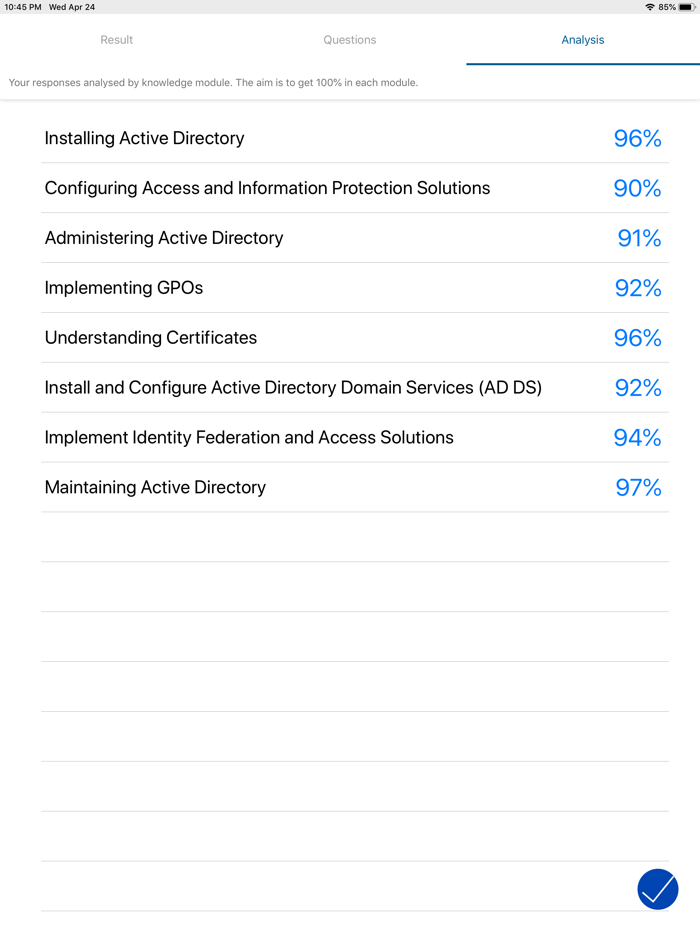Screen dimensions: 700x934
Task: Open the Understanding Certificates module
Action: click(x=150, y=338)
